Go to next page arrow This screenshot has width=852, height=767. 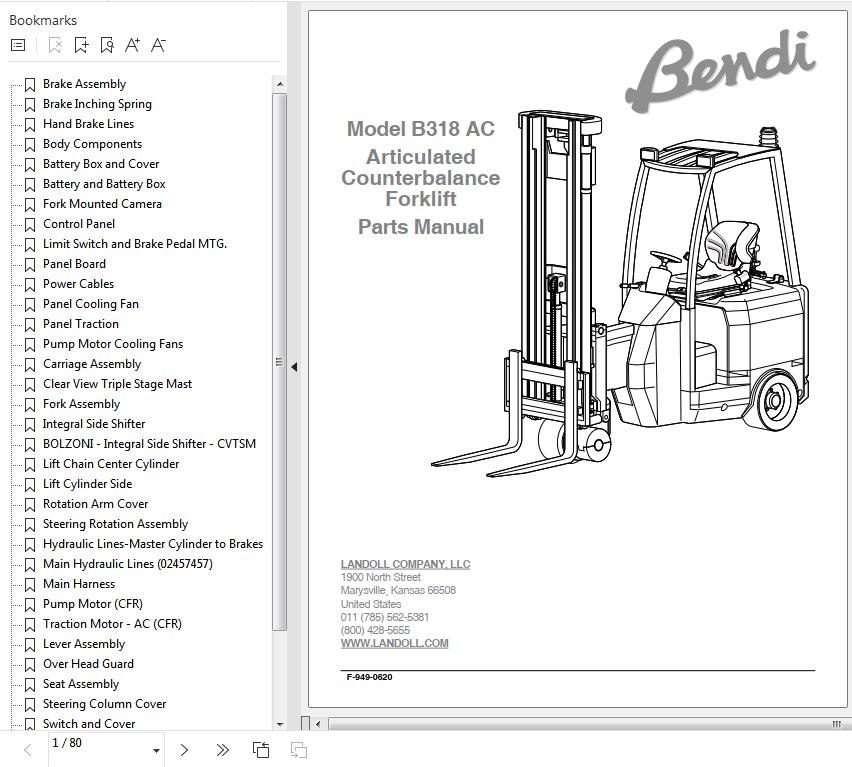[x=184, y=750]
